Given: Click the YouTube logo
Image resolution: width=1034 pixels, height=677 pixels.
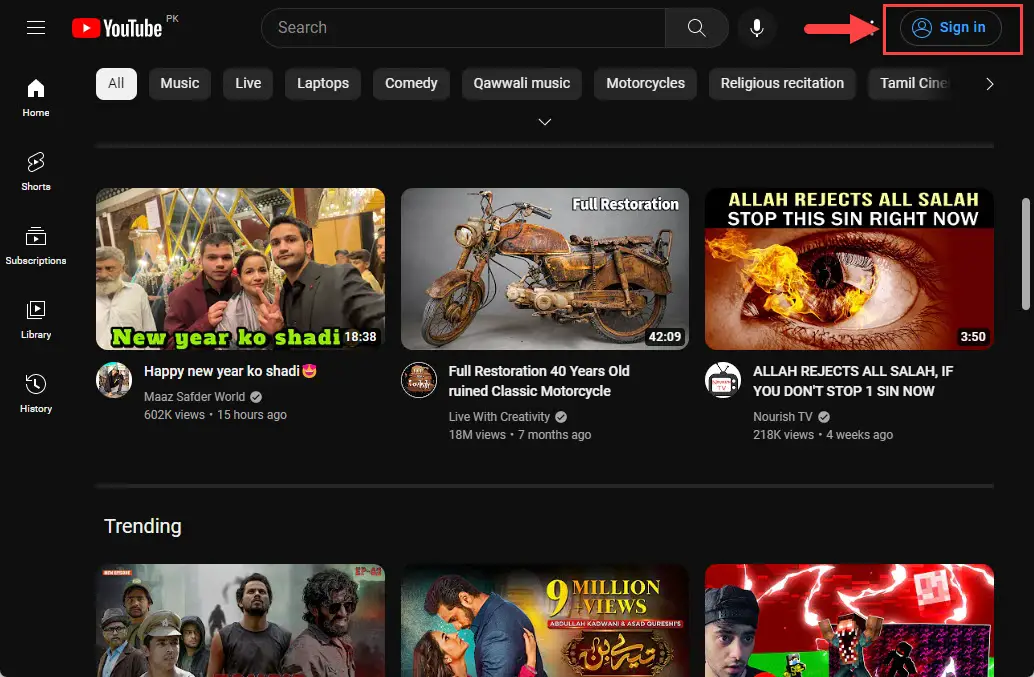Looking at the screenshot, I should tap(117, 28).
